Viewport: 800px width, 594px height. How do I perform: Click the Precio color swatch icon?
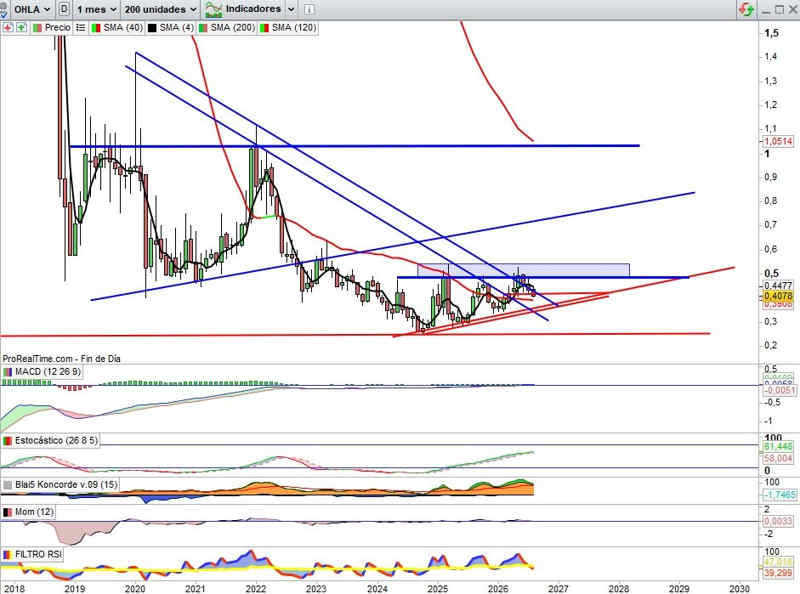(37, 28)
